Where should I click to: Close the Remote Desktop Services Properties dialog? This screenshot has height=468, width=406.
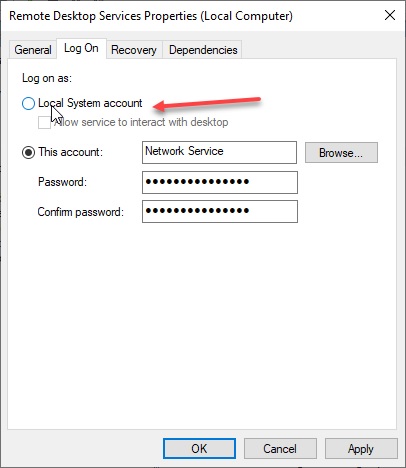390,15
